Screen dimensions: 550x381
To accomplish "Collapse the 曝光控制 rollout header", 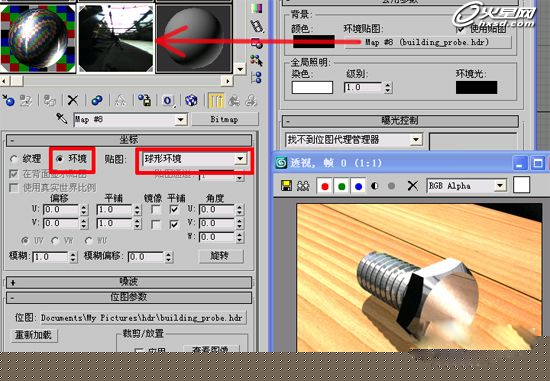I will [400, 121].
